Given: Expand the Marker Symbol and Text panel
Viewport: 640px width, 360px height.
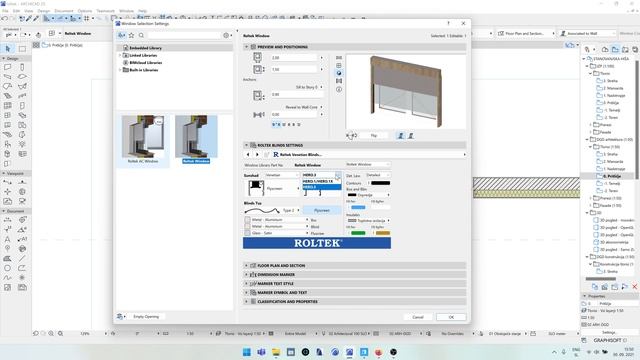Looking at the screenshot, I should [246, 293].
